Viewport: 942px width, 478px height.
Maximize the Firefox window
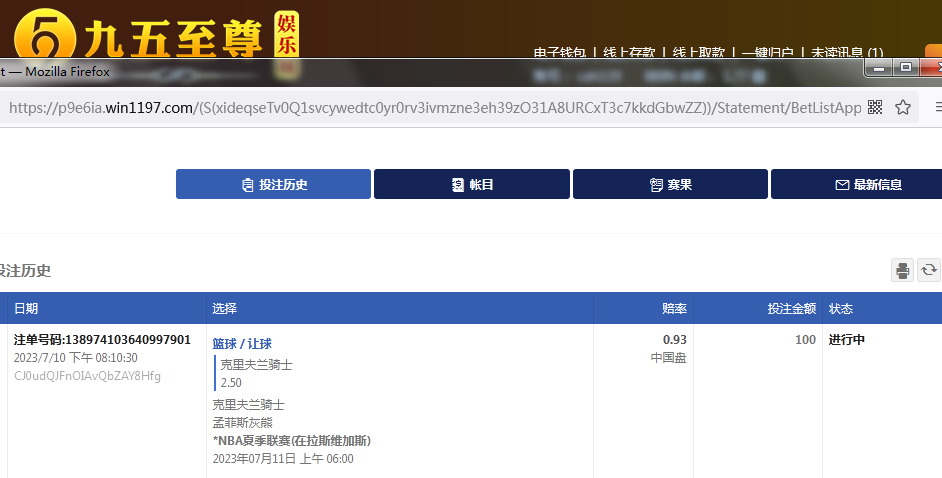(x=906, y=68)
